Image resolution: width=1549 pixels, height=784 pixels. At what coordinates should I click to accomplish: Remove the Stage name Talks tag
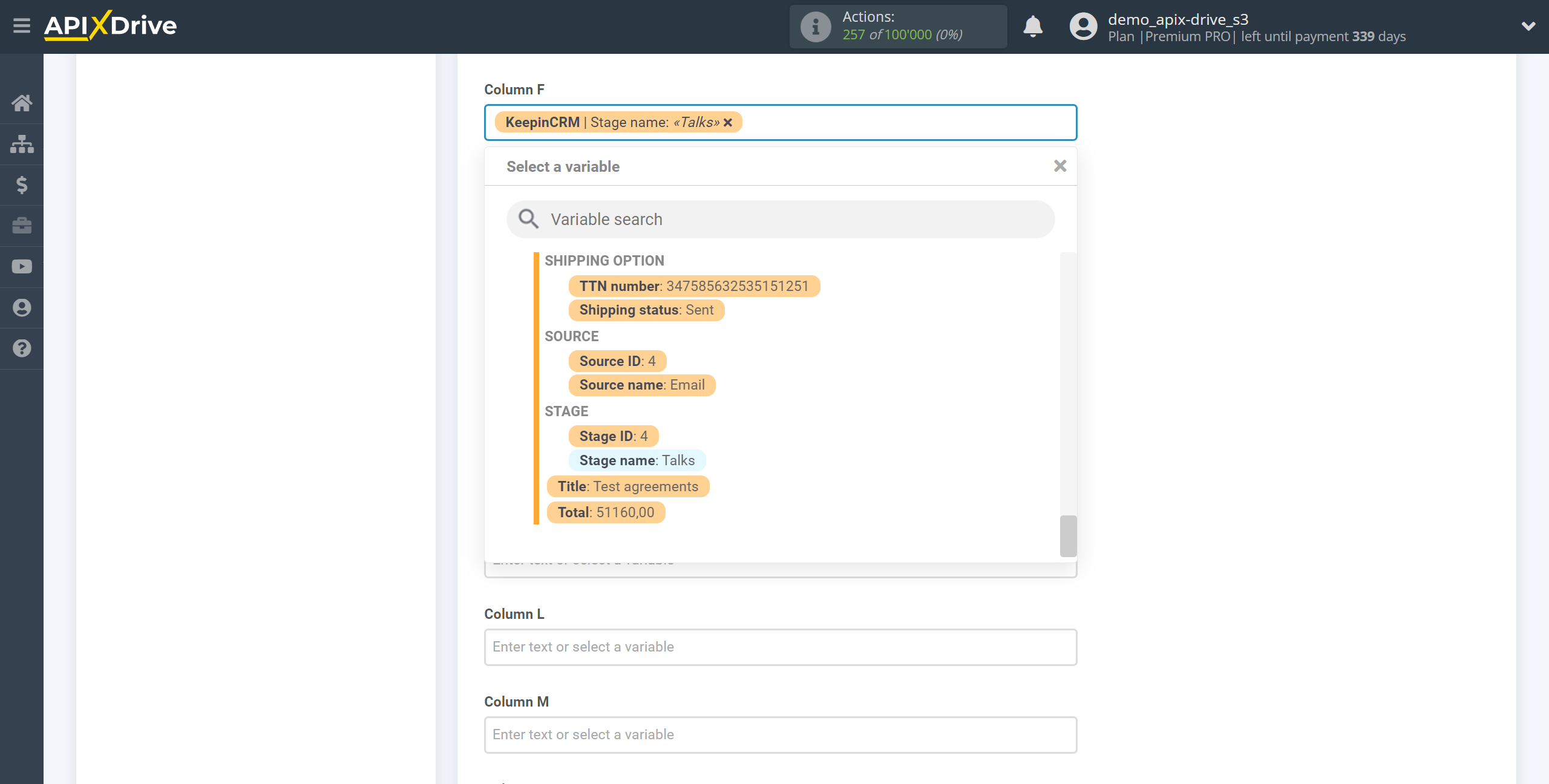click(728, 123)
